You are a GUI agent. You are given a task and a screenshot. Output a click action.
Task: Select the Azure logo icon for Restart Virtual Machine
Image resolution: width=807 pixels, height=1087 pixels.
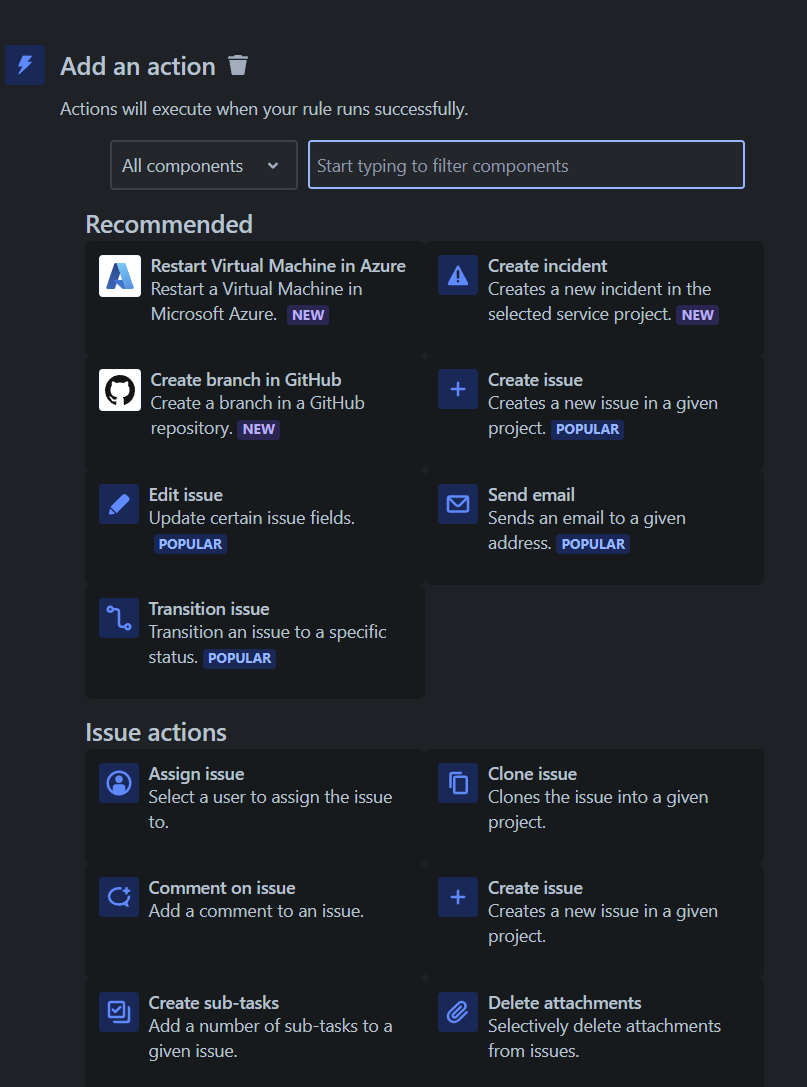pos(120,276)
